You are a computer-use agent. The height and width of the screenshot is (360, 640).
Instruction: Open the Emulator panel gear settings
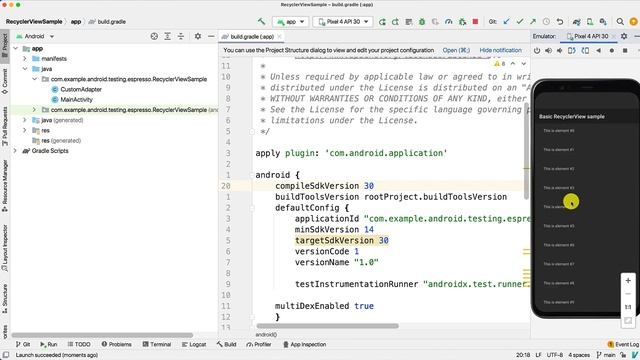click(624, 36)
